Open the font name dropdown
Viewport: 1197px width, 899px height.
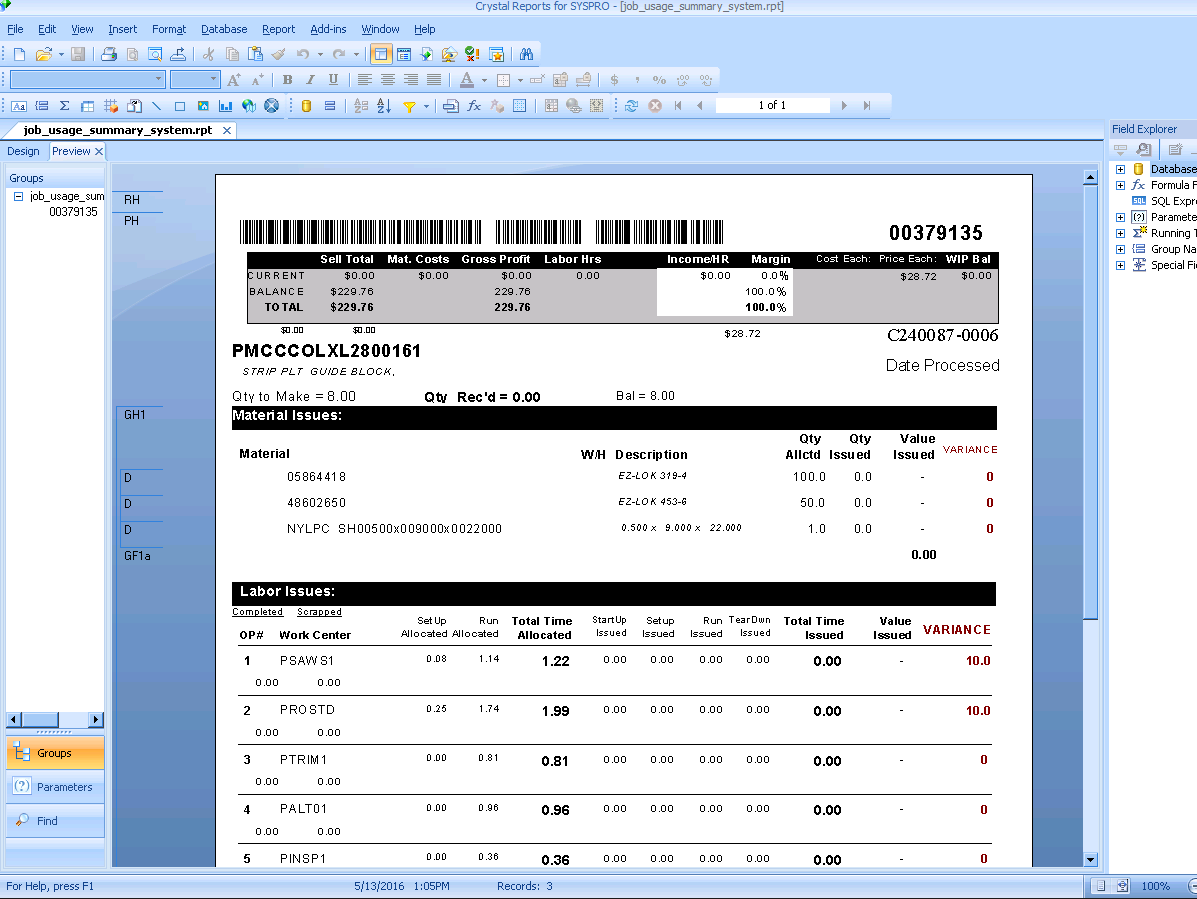(x=158, y=80)
